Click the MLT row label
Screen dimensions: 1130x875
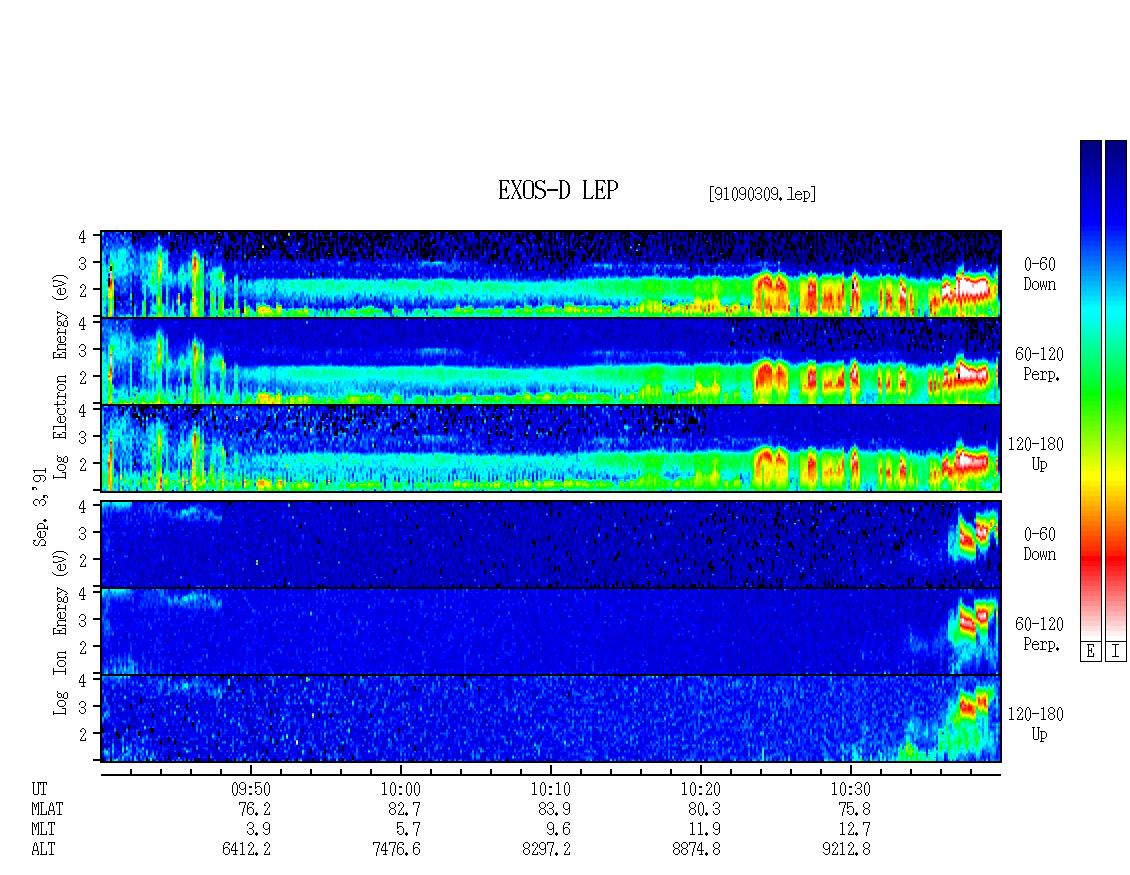point(43,830)
